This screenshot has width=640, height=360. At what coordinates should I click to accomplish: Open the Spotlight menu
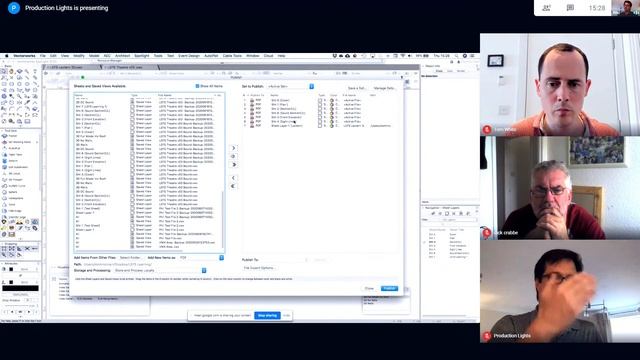(x=142, y=56)
